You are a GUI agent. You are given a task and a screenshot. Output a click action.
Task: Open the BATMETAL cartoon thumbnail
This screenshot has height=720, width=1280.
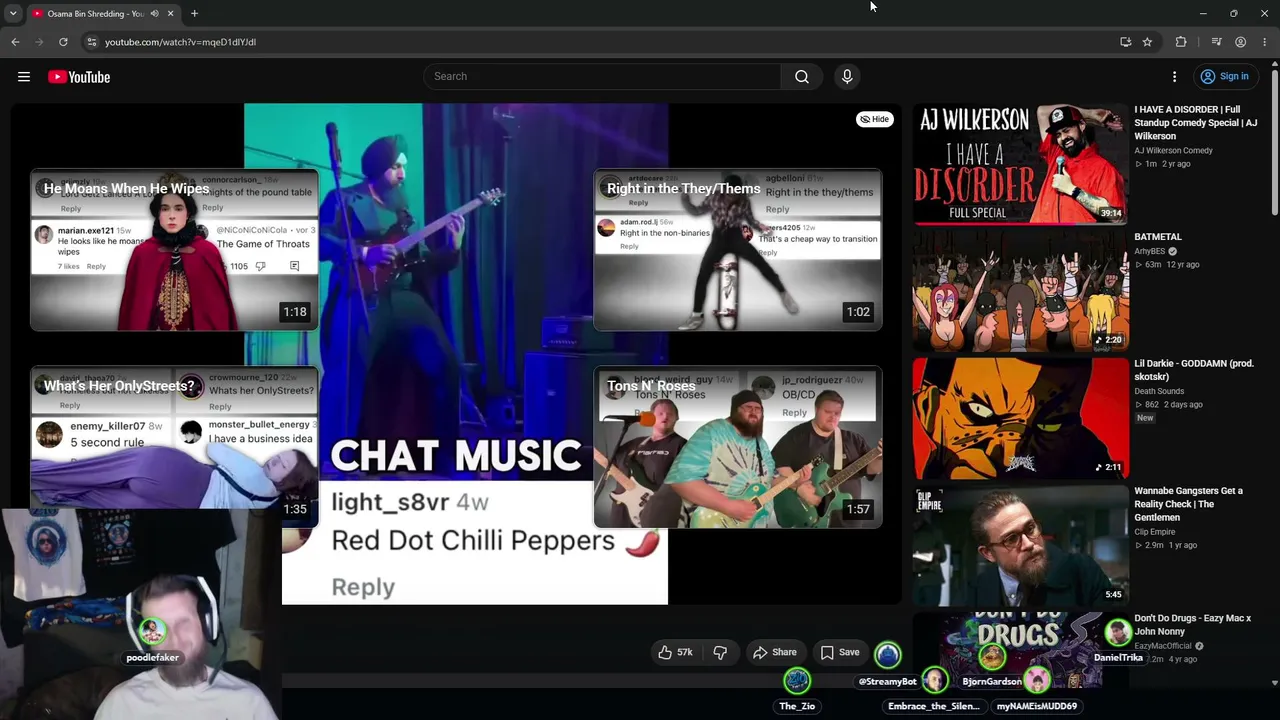[x=1020, y=290]
